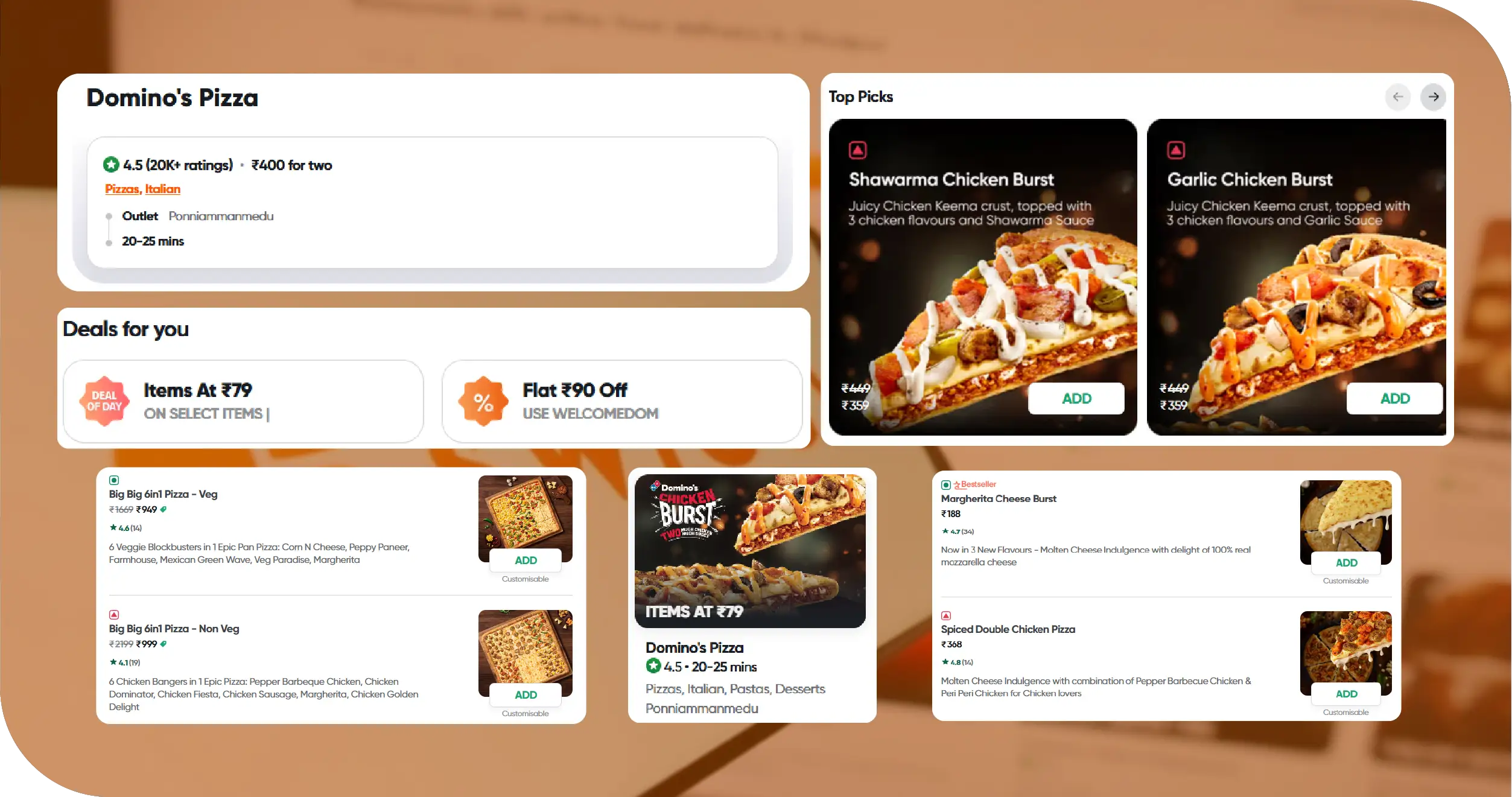Click the Deal of Day badge icon

coord(104,402)
